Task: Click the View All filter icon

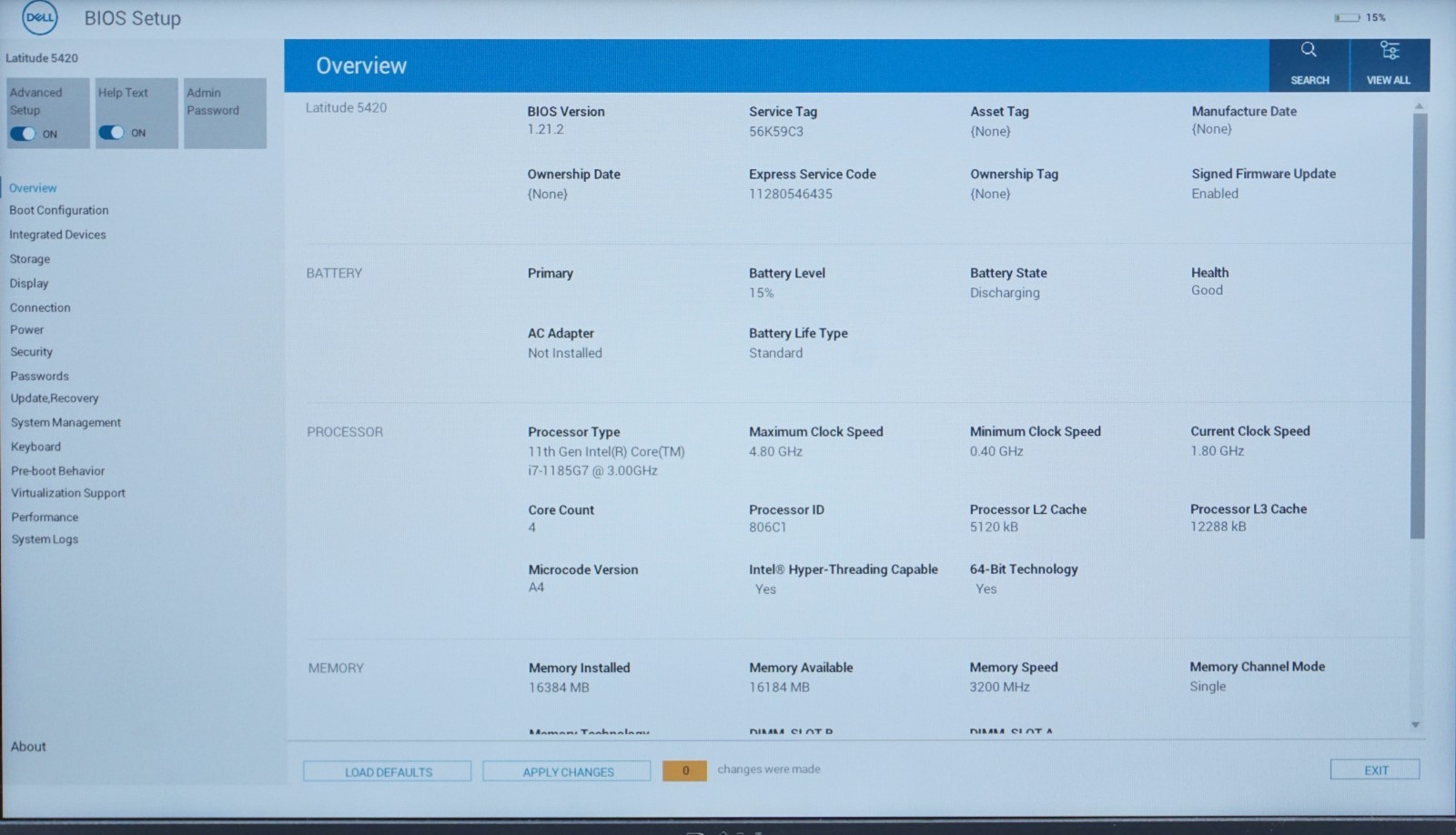Action: click(1390, 50)
